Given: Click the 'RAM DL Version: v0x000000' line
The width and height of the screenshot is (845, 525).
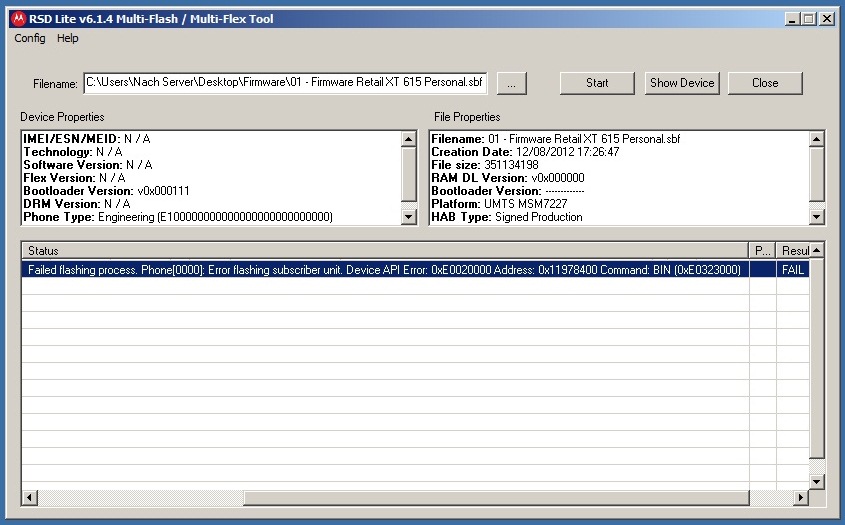Looking at the screenshot, I should 508,177.
